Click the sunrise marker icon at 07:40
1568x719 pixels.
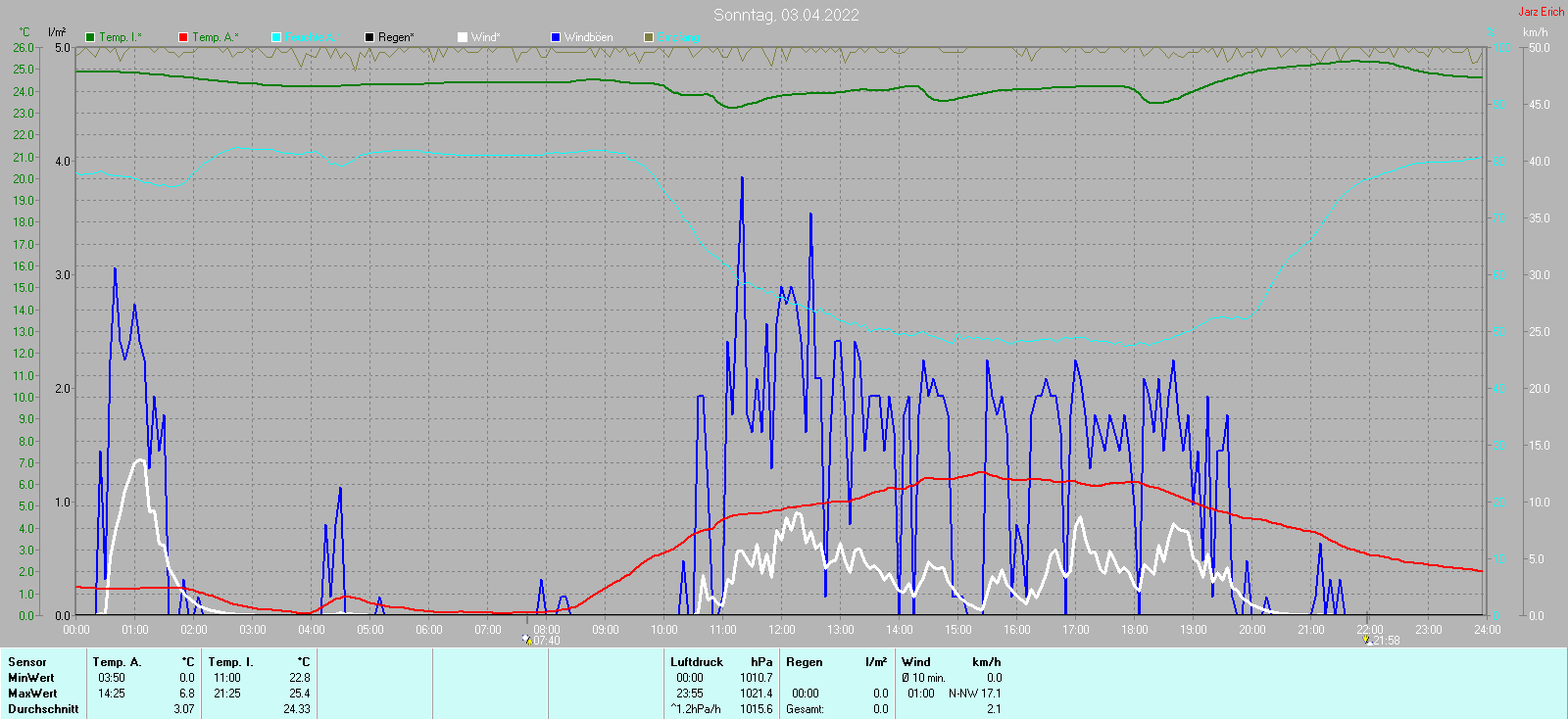[x=527, y=640]
